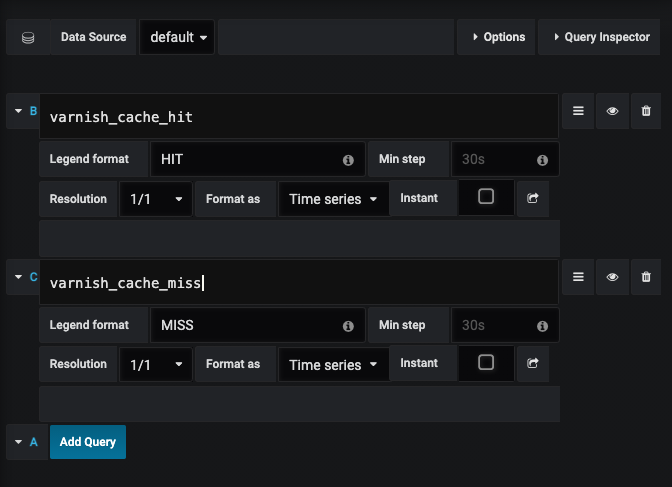Click query letter C label
Screen dimensions: 672x487
(x=33, y=277)
